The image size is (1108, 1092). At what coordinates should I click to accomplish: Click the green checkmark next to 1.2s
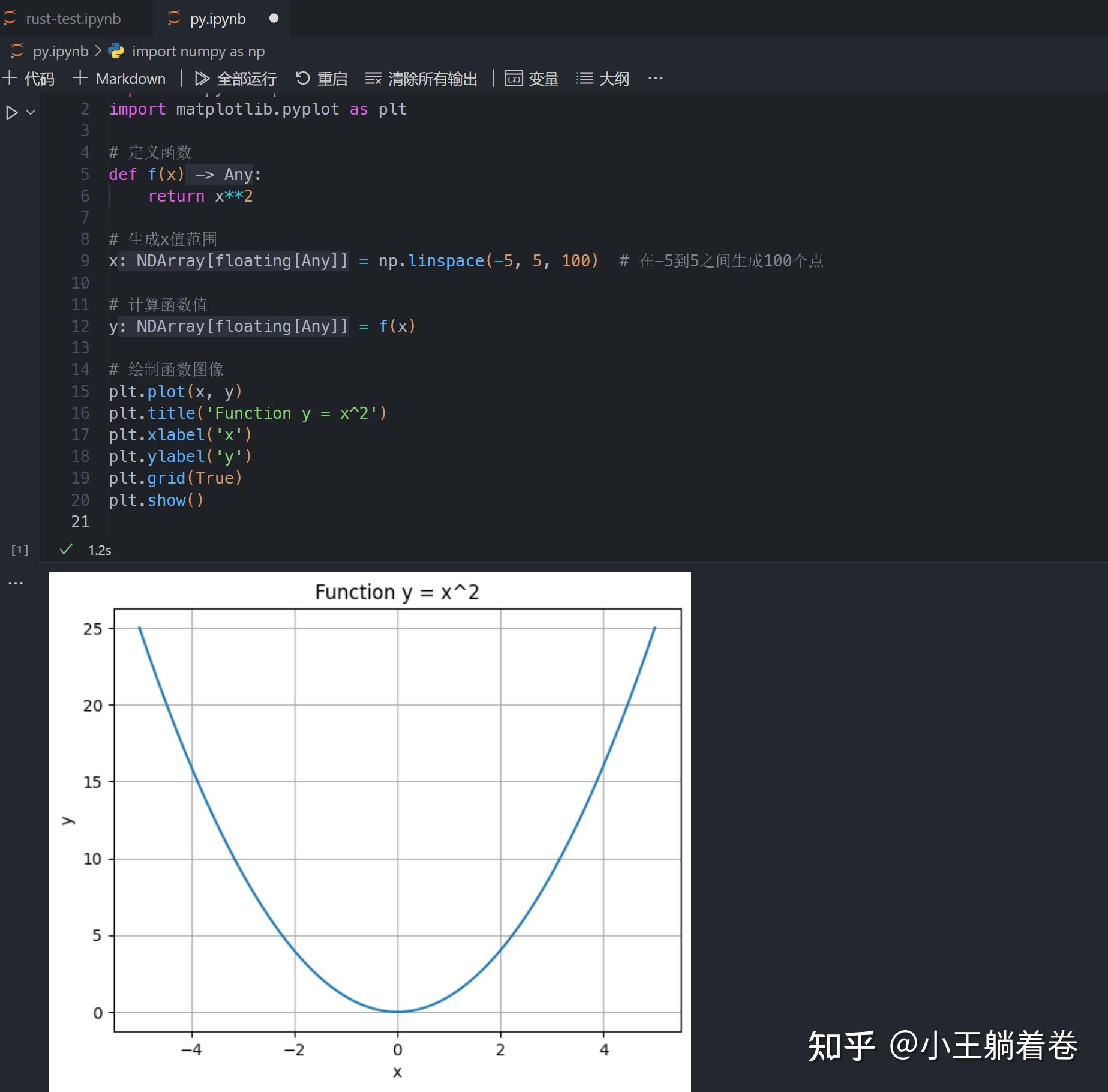click(x=66, y=549)
